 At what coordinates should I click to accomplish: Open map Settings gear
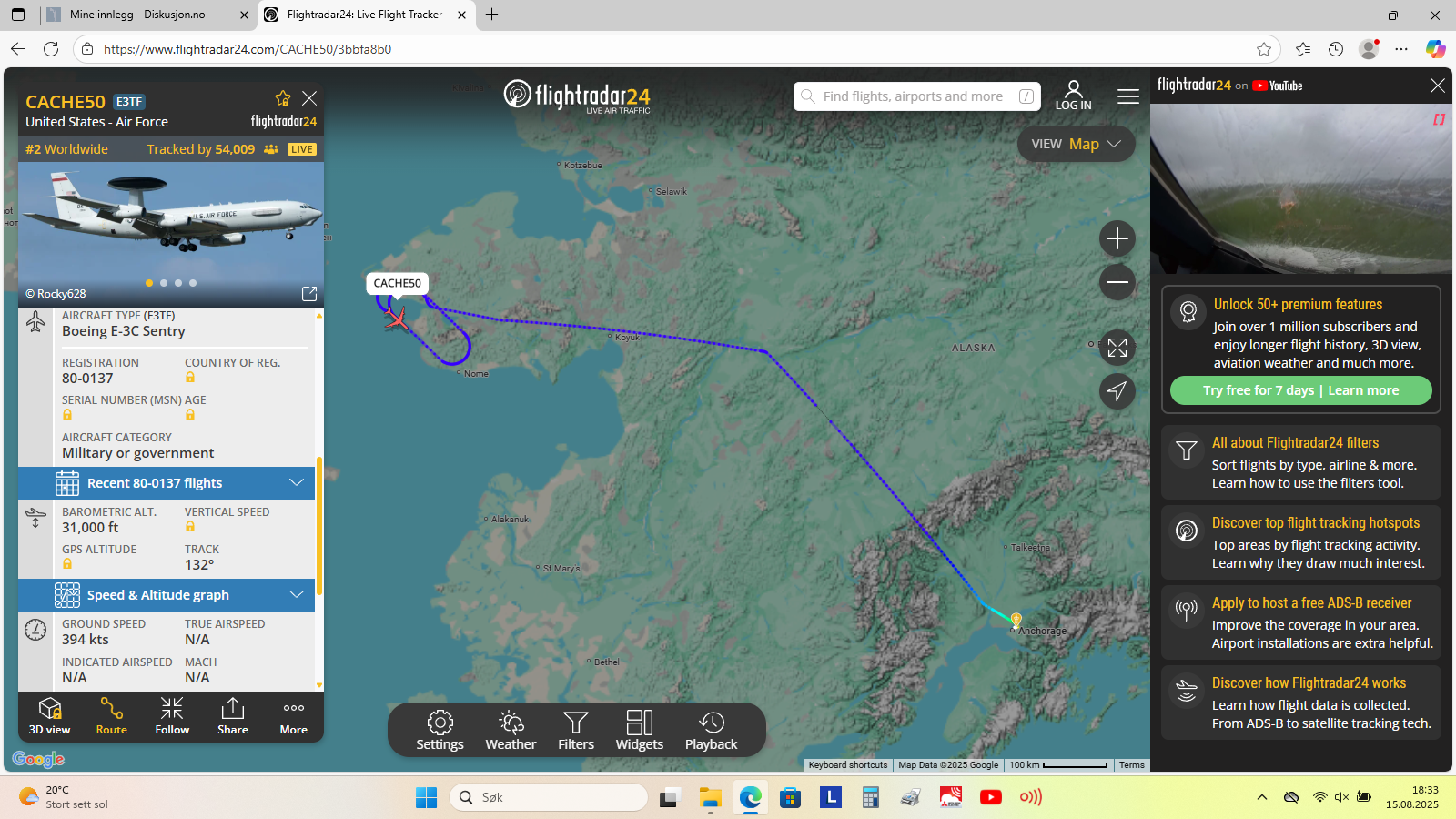point(440,731)
